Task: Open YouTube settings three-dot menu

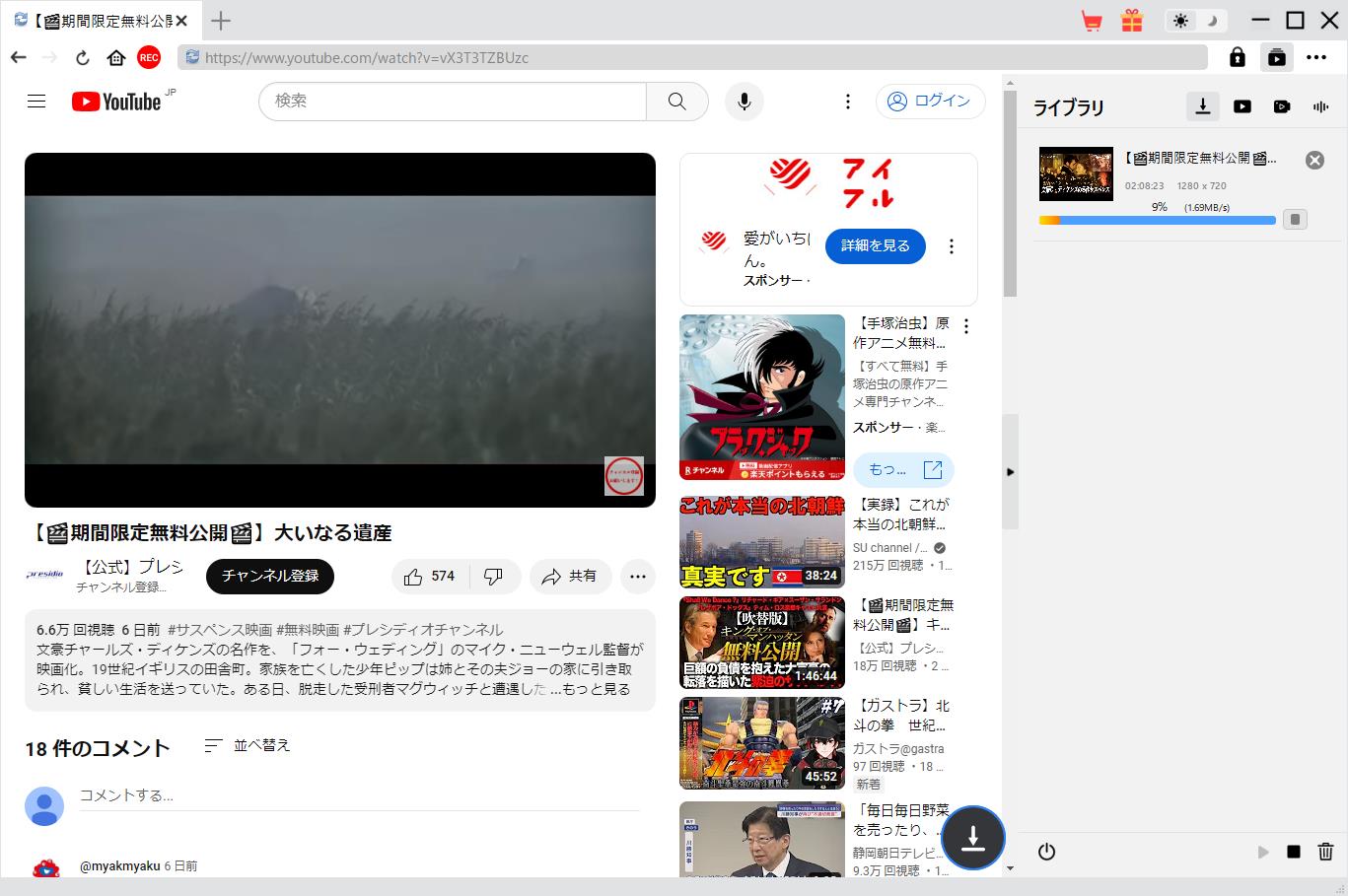Action: [x=847, y=101]
